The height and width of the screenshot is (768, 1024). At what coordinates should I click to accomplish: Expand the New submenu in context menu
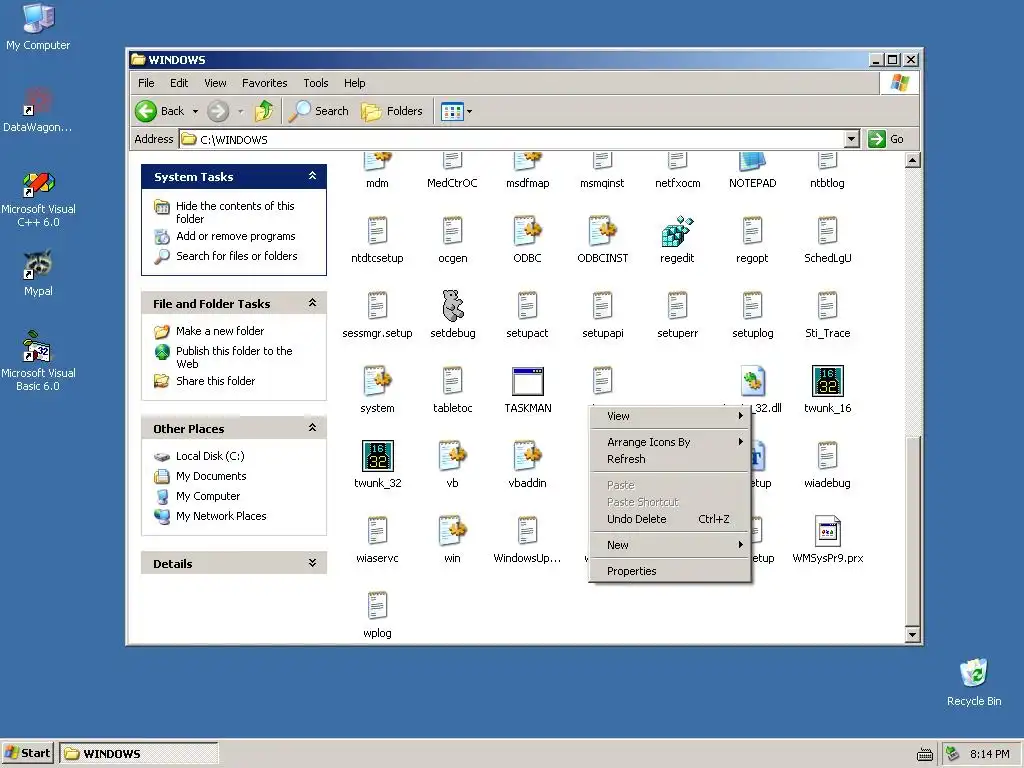(669, 545)
